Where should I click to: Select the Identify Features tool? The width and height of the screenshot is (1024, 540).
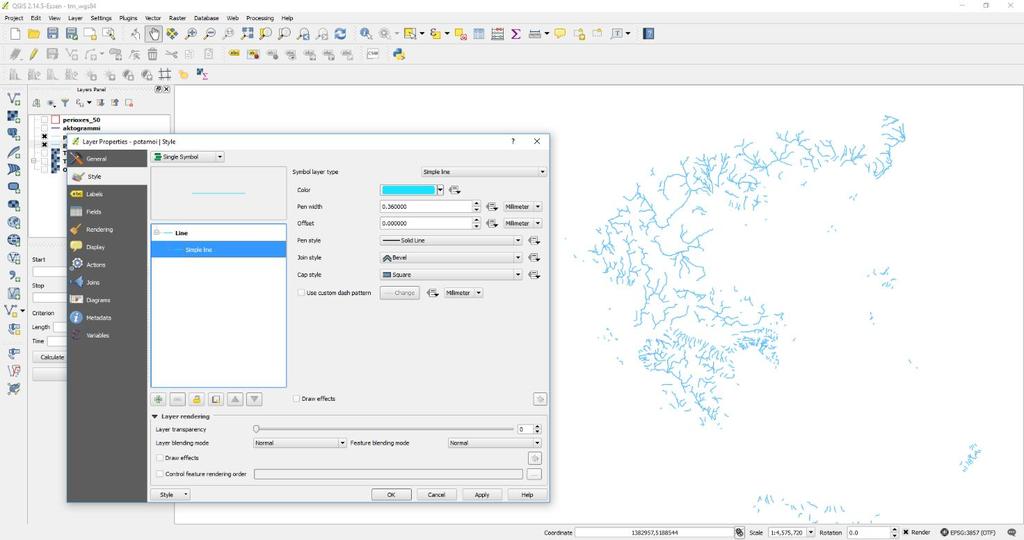coord(366,33)
